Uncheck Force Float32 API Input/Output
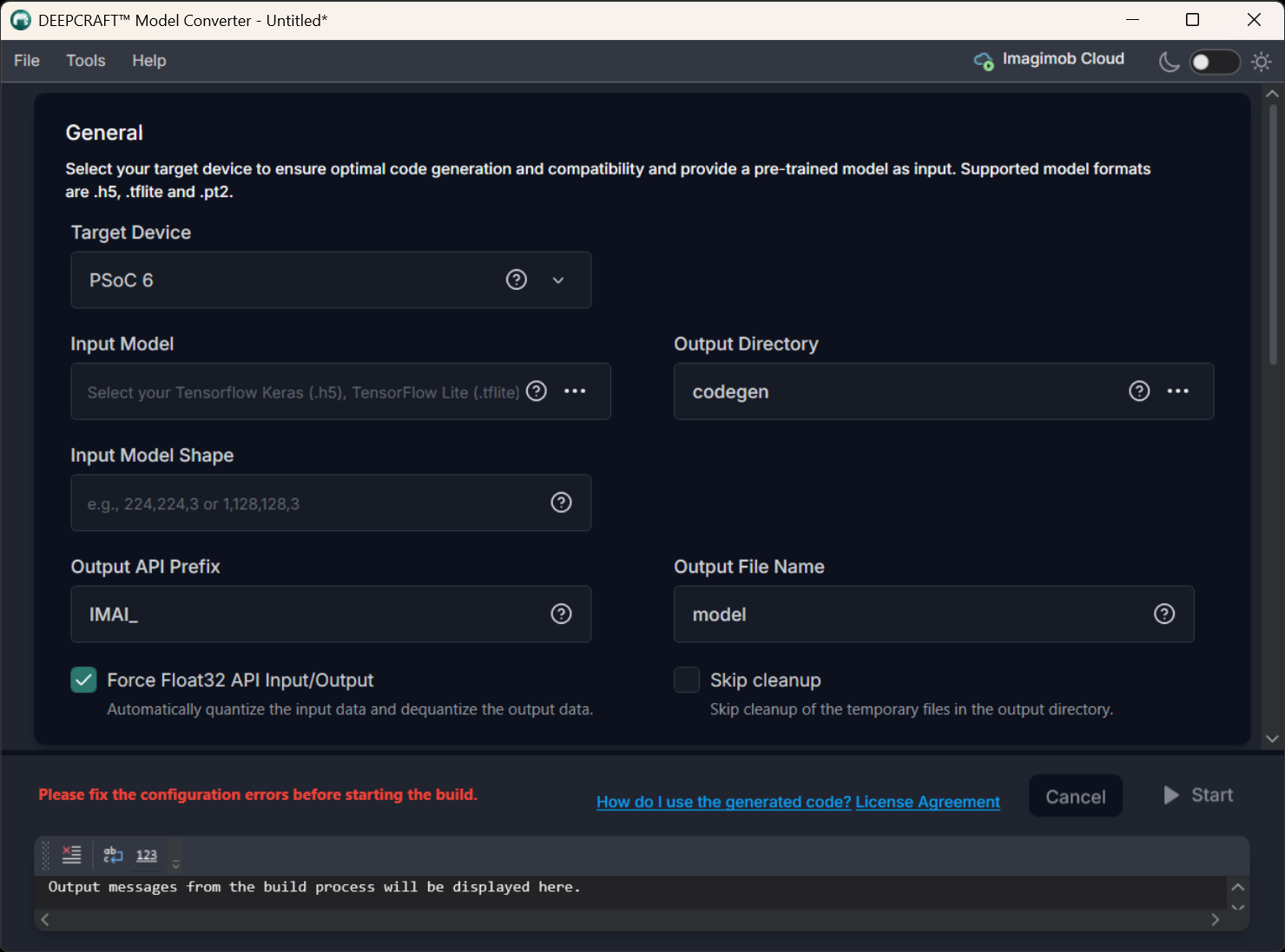 [83, 680]
